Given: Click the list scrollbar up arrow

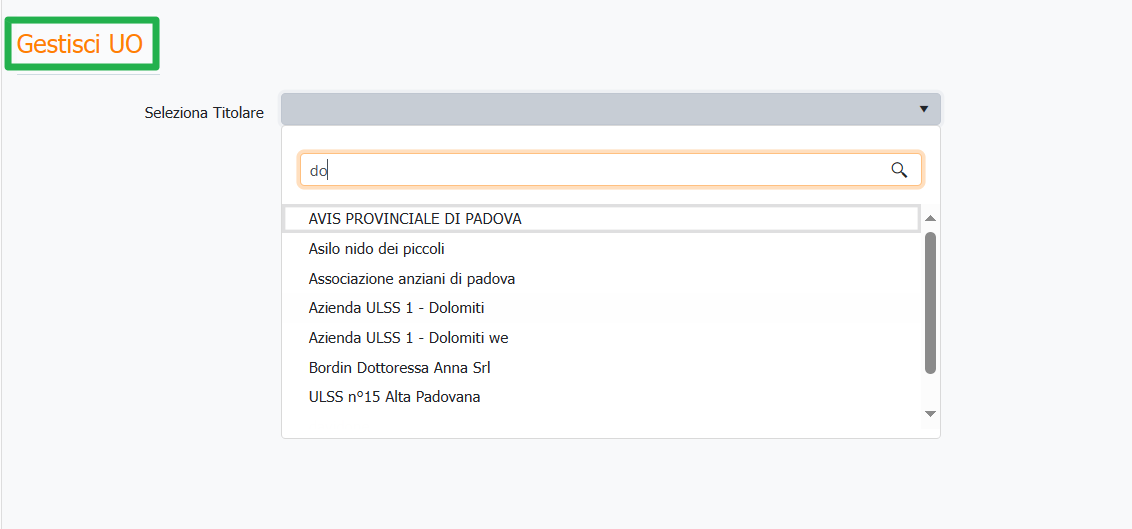Looking at the screenshot, I should 930,218.
